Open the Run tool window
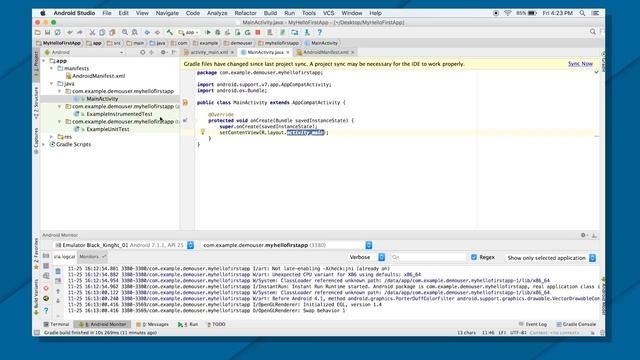This screenshot has width=640, height=360. point(188,324)
